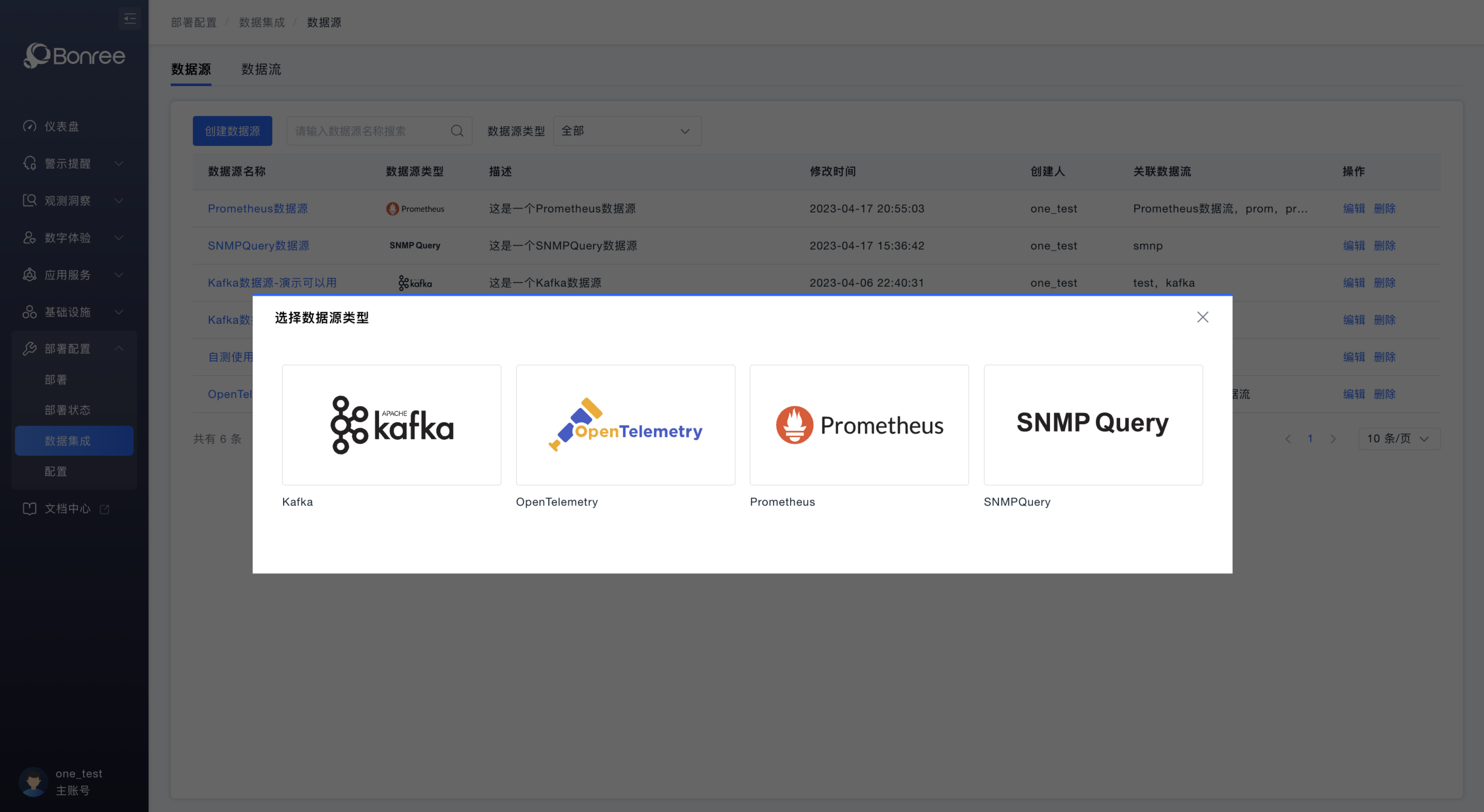Pick the Prometheus data source logo

pos(859,424)
